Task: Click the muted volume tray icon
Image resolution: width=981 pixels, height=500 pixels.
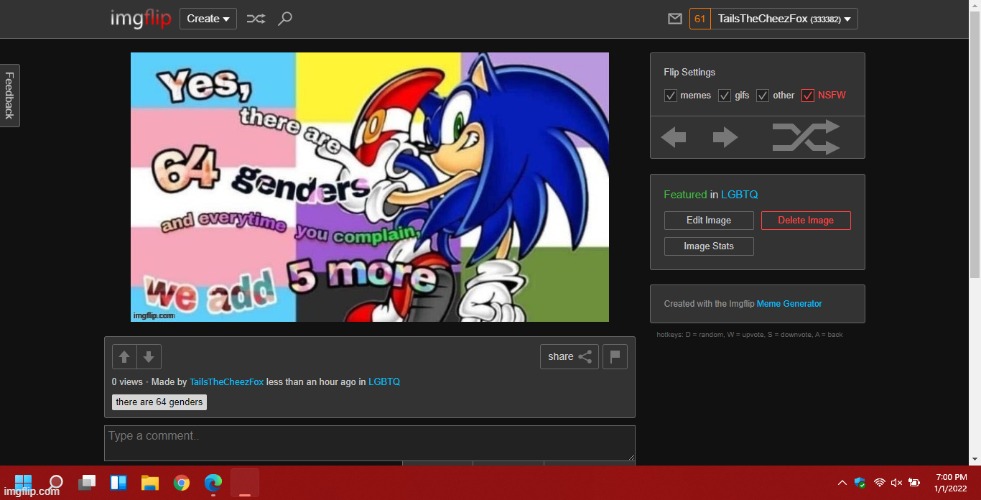Action: click(x=897, y=482)
